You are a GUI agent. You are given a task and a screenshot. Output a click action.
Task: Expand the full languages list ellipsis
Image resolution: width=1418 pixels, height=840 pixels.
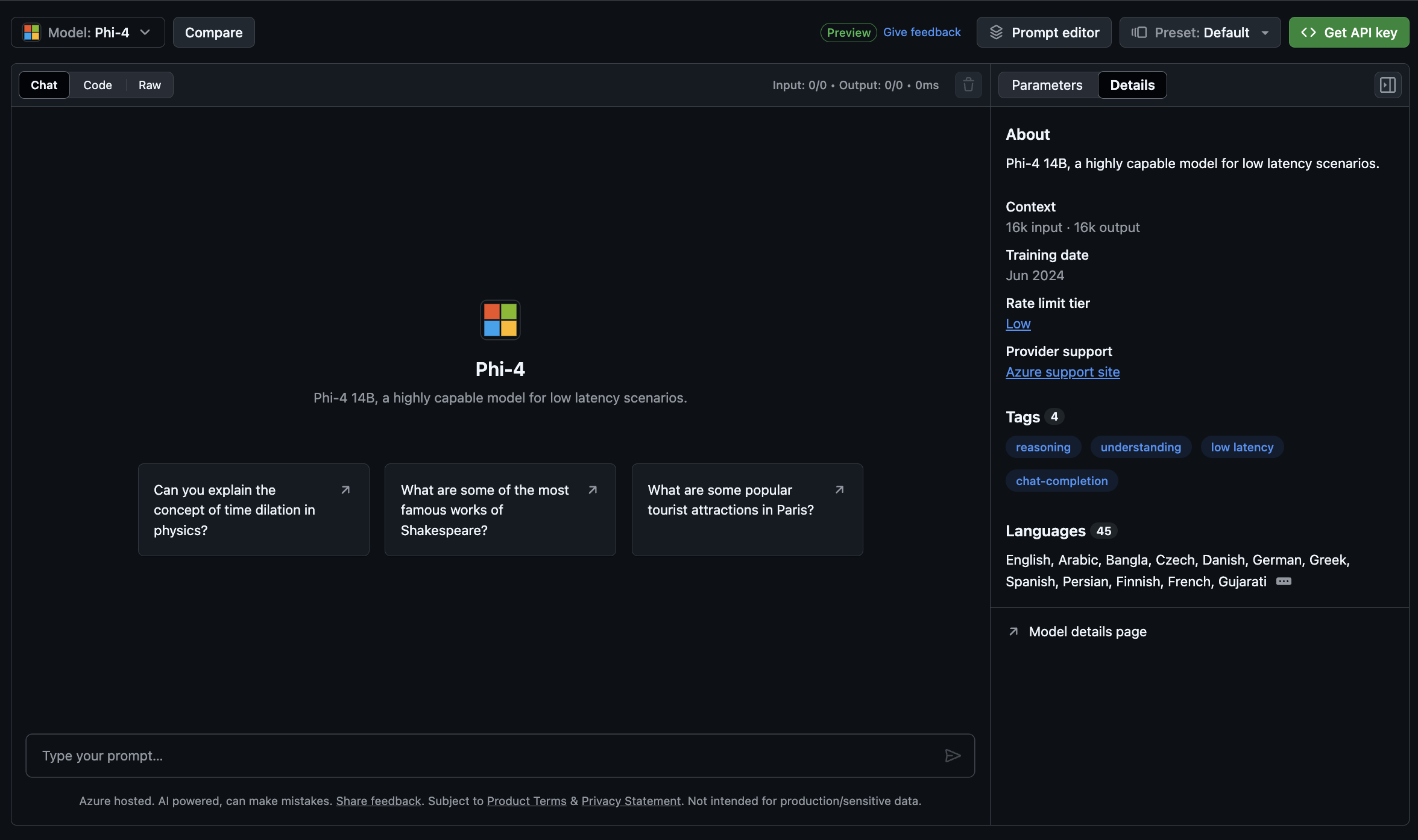click(1284, 581)
